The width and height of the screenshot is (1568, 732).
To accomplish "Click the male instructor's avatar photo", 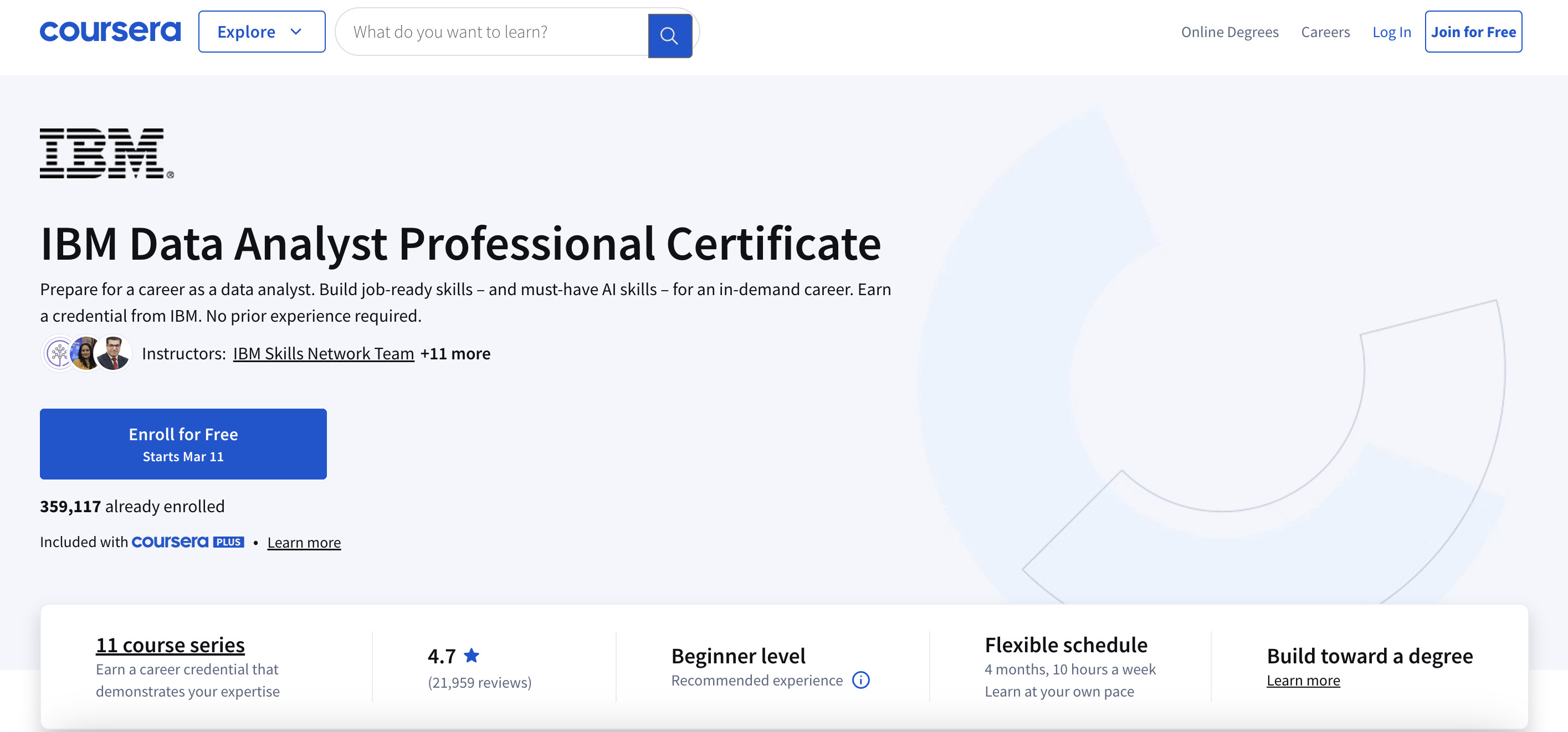I will coord(113,353).
